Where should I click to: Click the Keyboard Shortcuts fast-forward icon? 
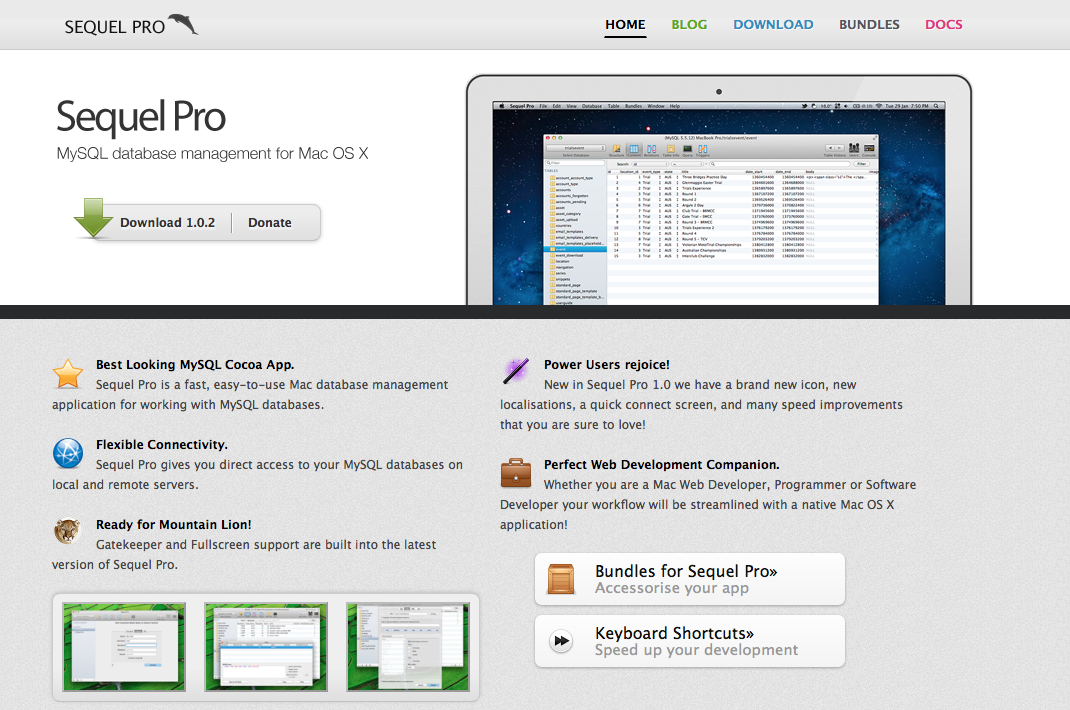tap(561, 641)
